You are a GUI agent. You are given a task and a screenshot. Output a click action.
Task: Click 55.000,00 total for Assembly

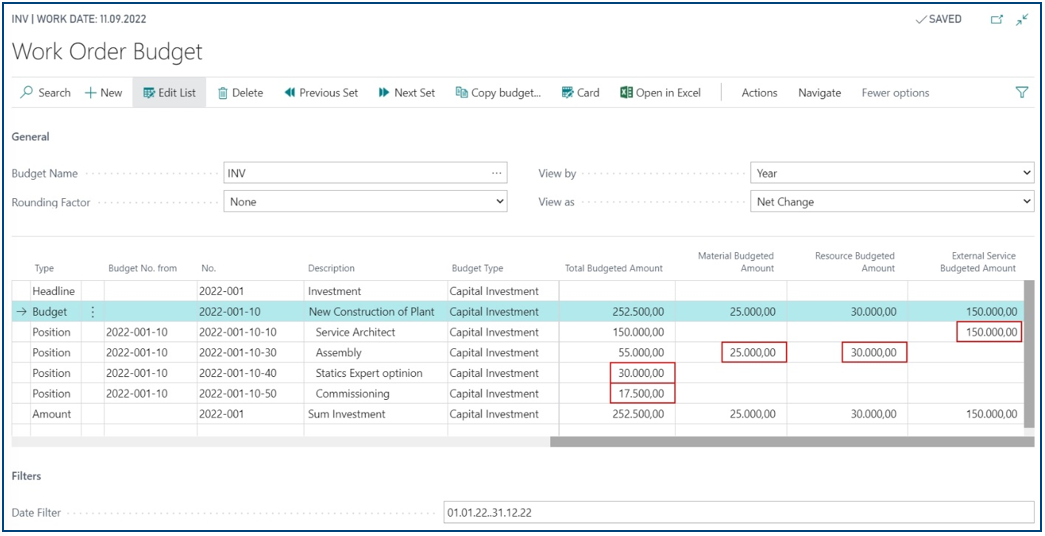641,353
